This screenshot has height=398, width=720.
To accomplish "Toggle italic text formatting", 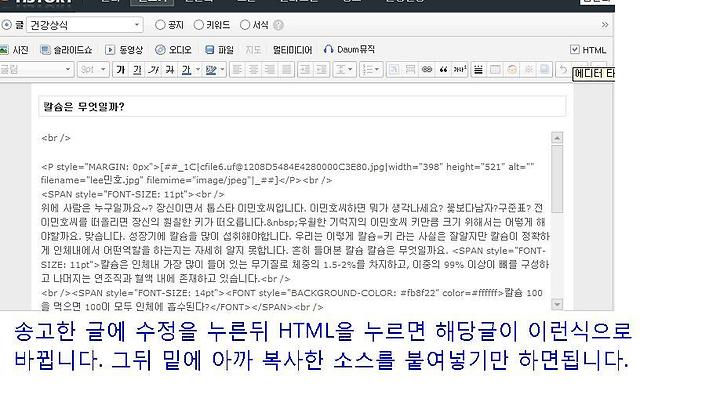I will (153, 70).
